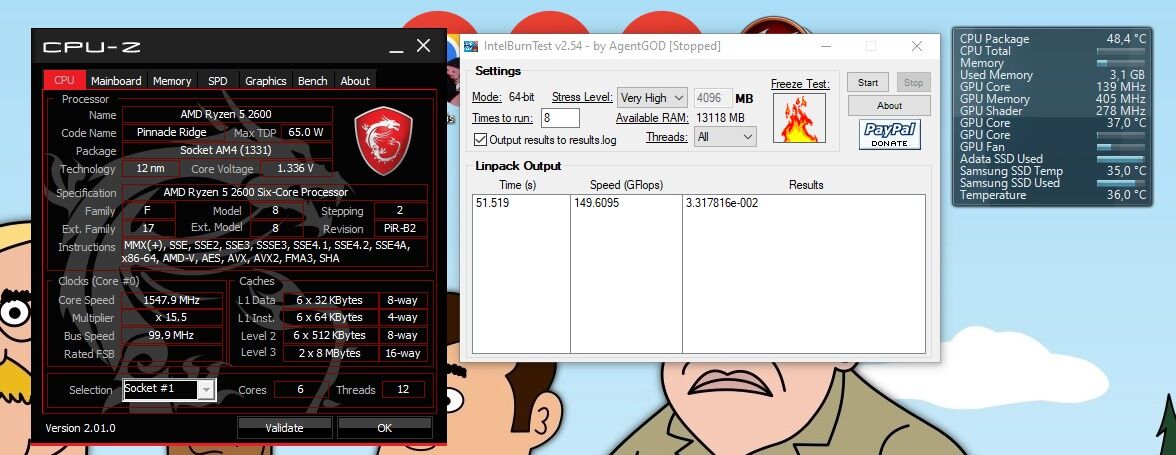
Task: Open the Threads dropdown set to All
Action: click(x=725, y=136)
